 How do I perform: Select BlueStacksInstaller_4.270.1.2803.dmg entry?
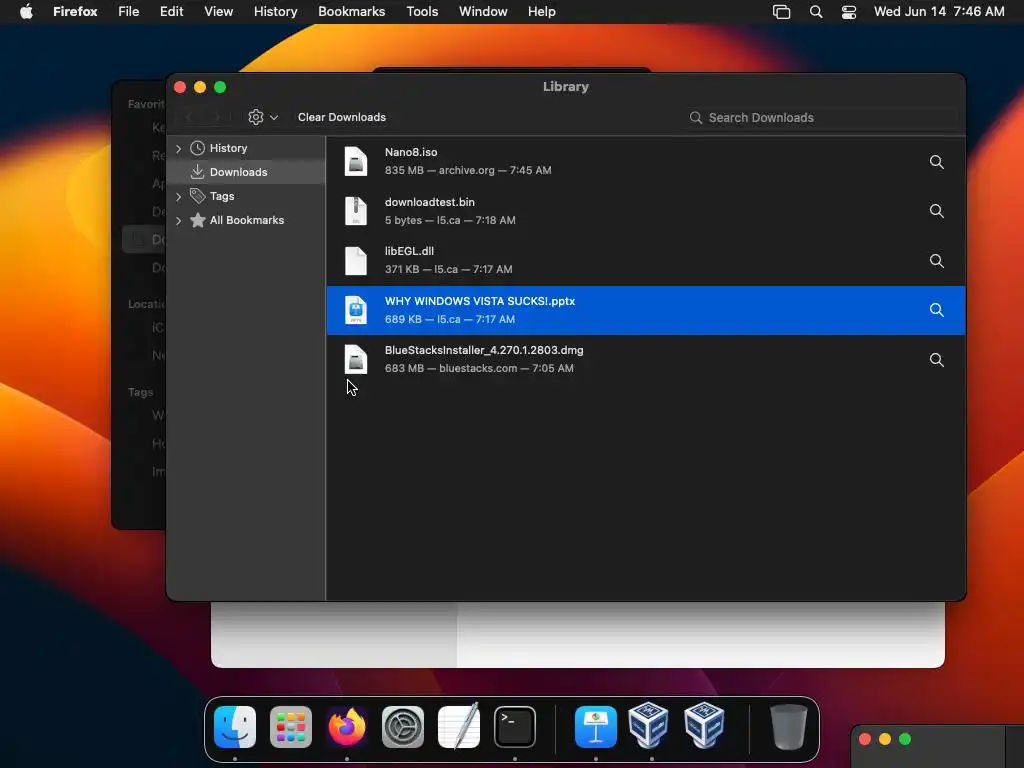(646, 359)
